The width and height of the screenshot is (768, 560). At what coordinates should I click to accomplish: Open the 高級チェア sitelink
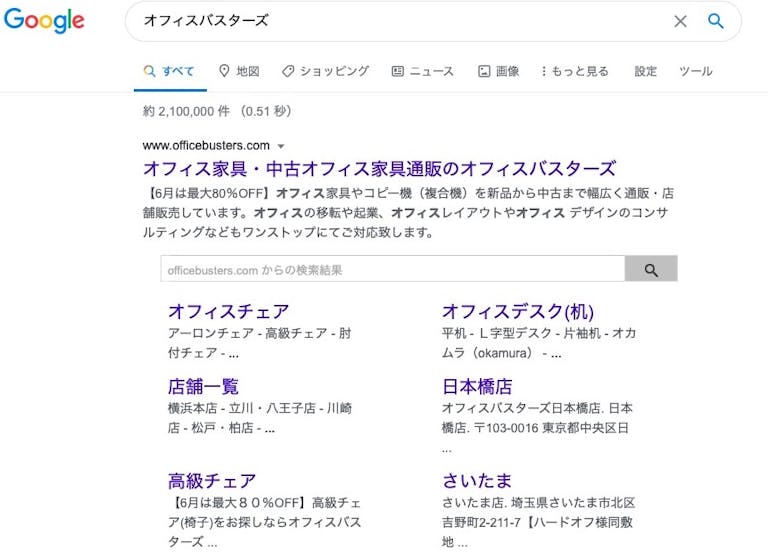(x=212, y=481)
